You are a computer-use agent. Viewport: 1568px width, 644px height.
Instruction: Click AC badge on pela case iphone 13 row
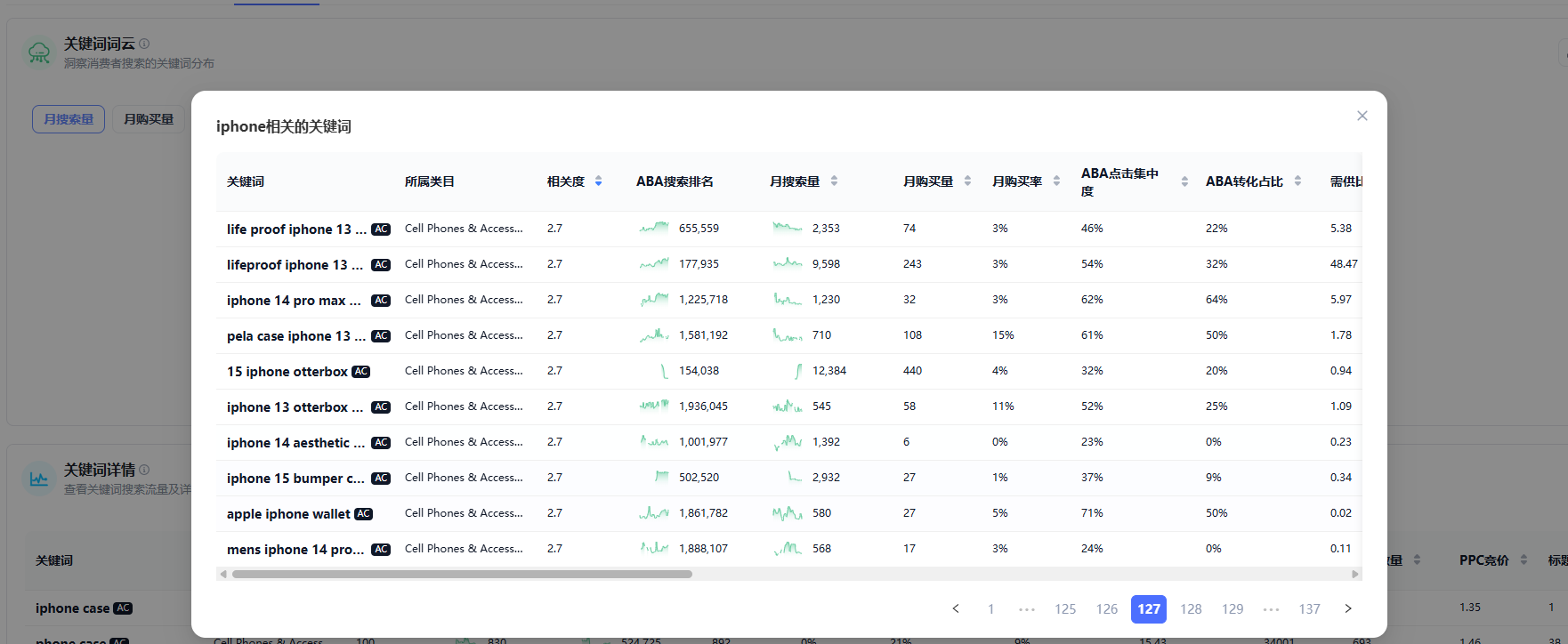point(381,336)
